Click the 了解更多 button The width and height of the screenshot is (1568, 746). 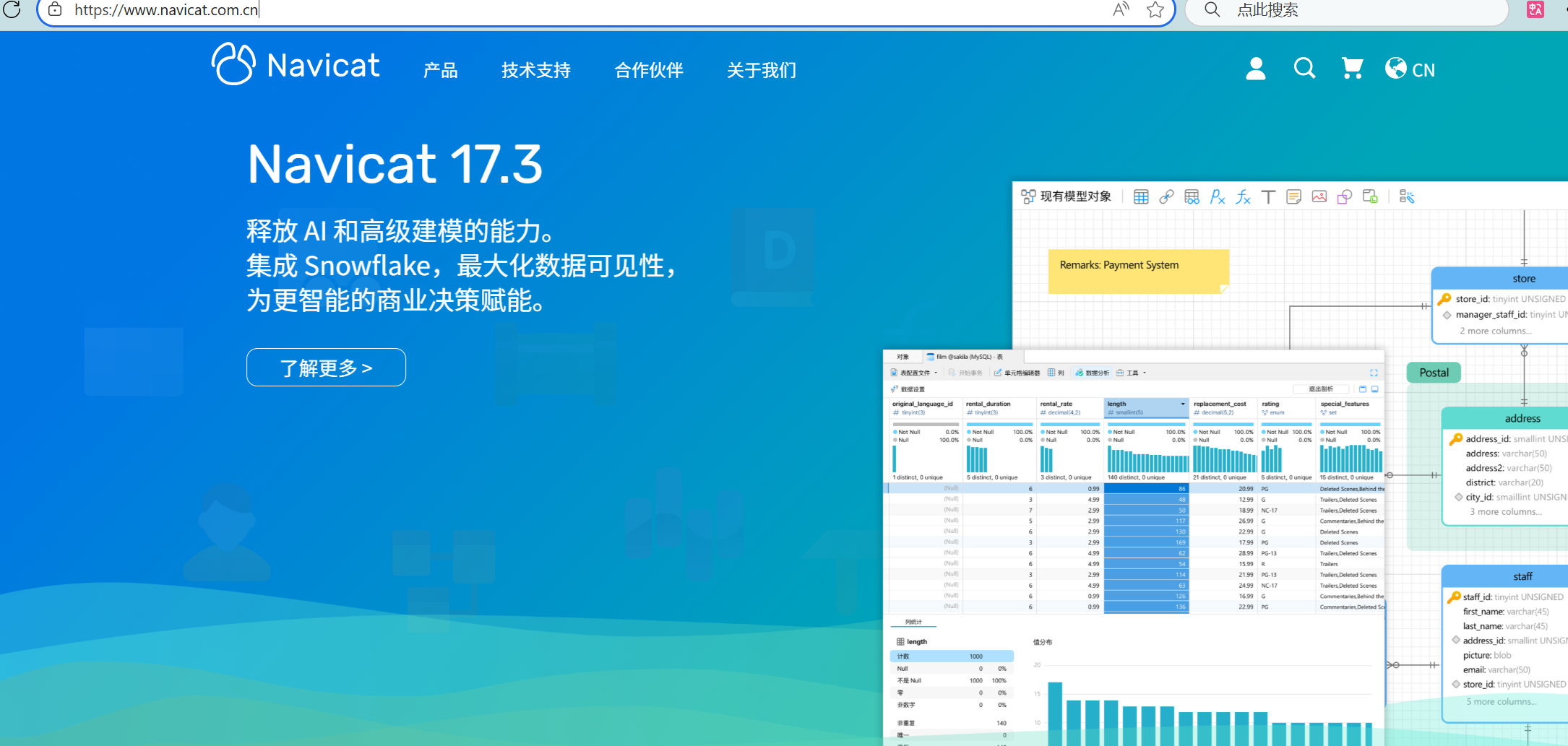(x=326, y=368)
